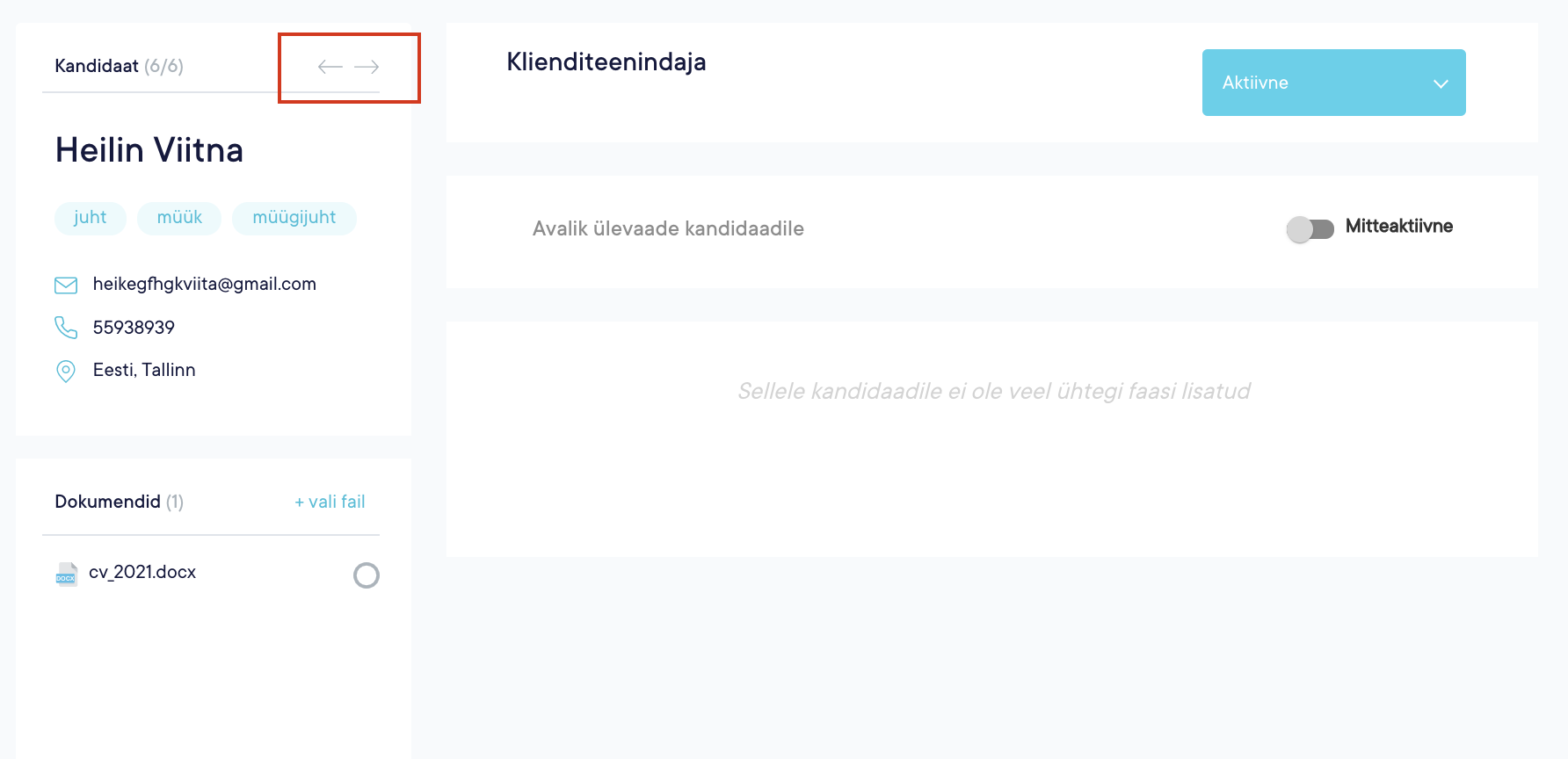Click the email envelope icon
Screen dimensions: 1568x759
coord(66,285)
